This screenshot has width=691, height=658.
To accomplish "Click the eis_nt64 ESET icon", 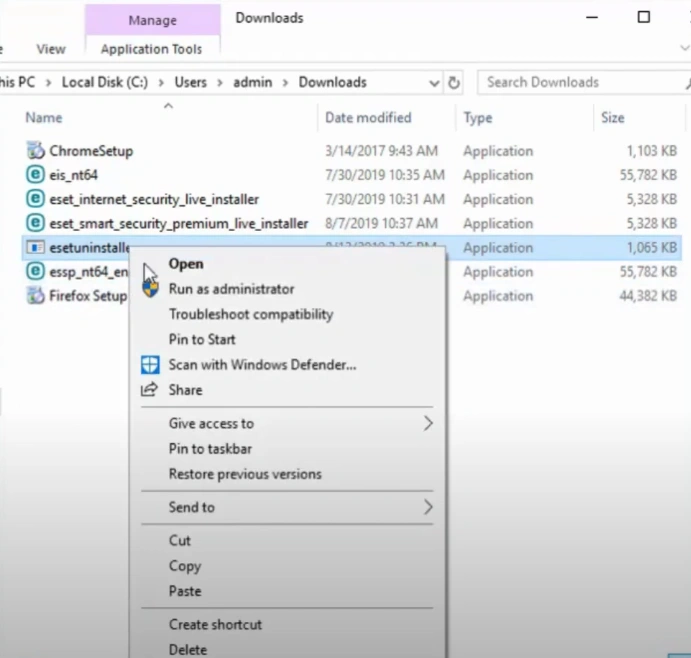I will (35, 175).
